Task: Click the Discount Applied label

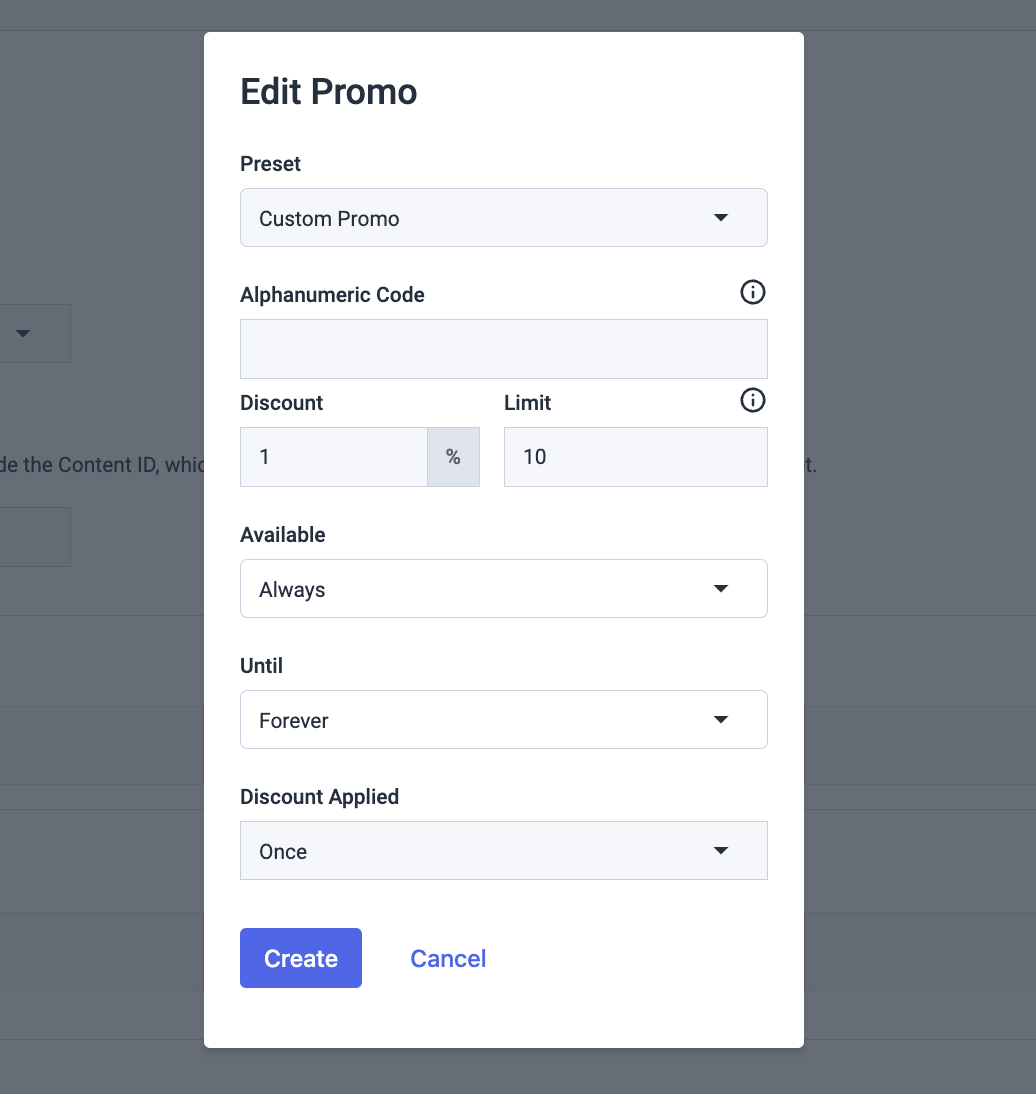Action: tap(320, 797)
